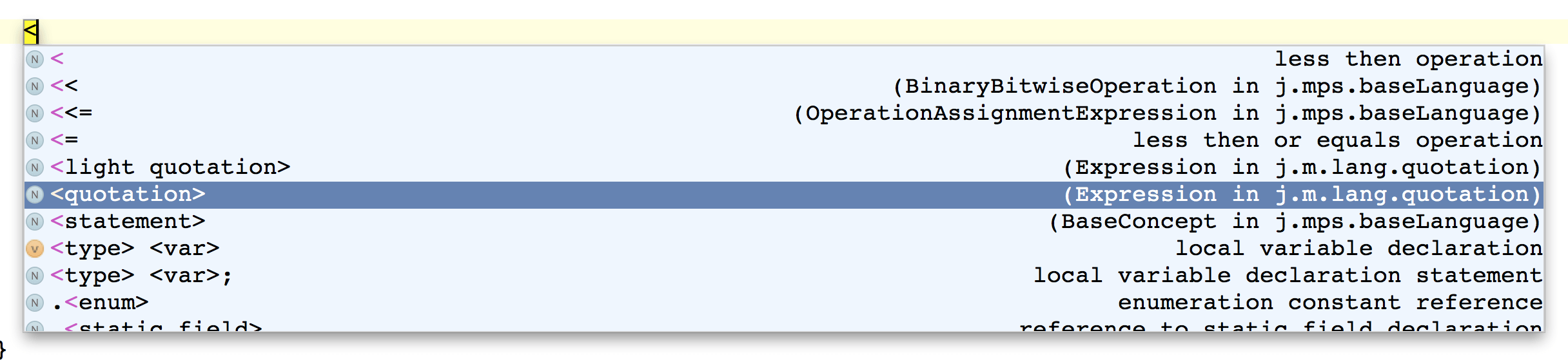
Task: Click the orange V variable icon
Action: click(x=35, y=249)
